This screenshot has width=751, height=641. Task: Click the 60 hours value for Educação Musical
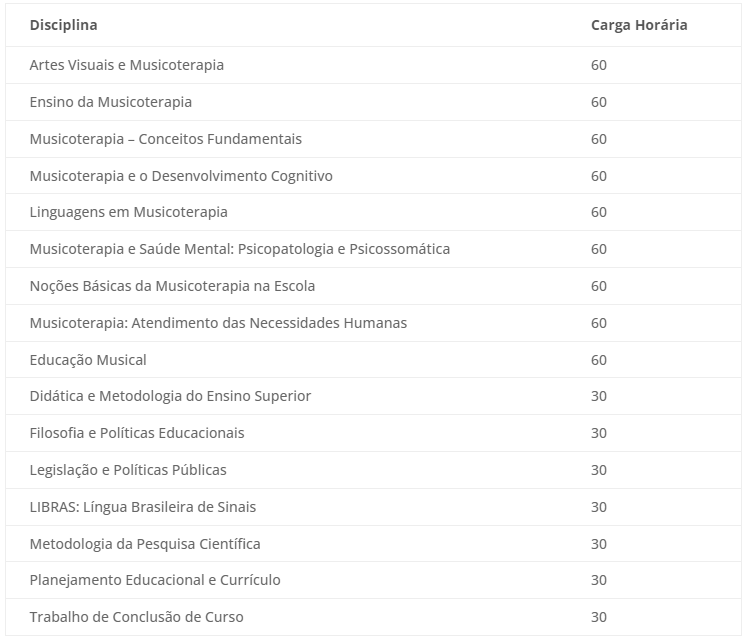point(599,360)
